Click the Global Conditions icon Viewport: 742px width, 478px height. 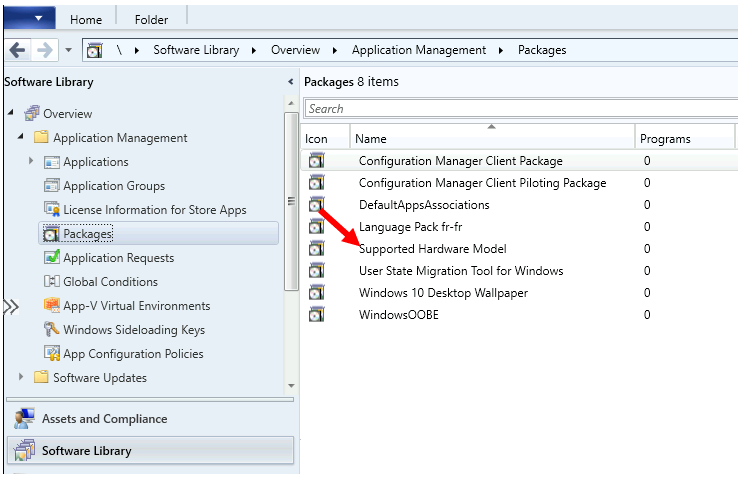click(x=52, y=281)
